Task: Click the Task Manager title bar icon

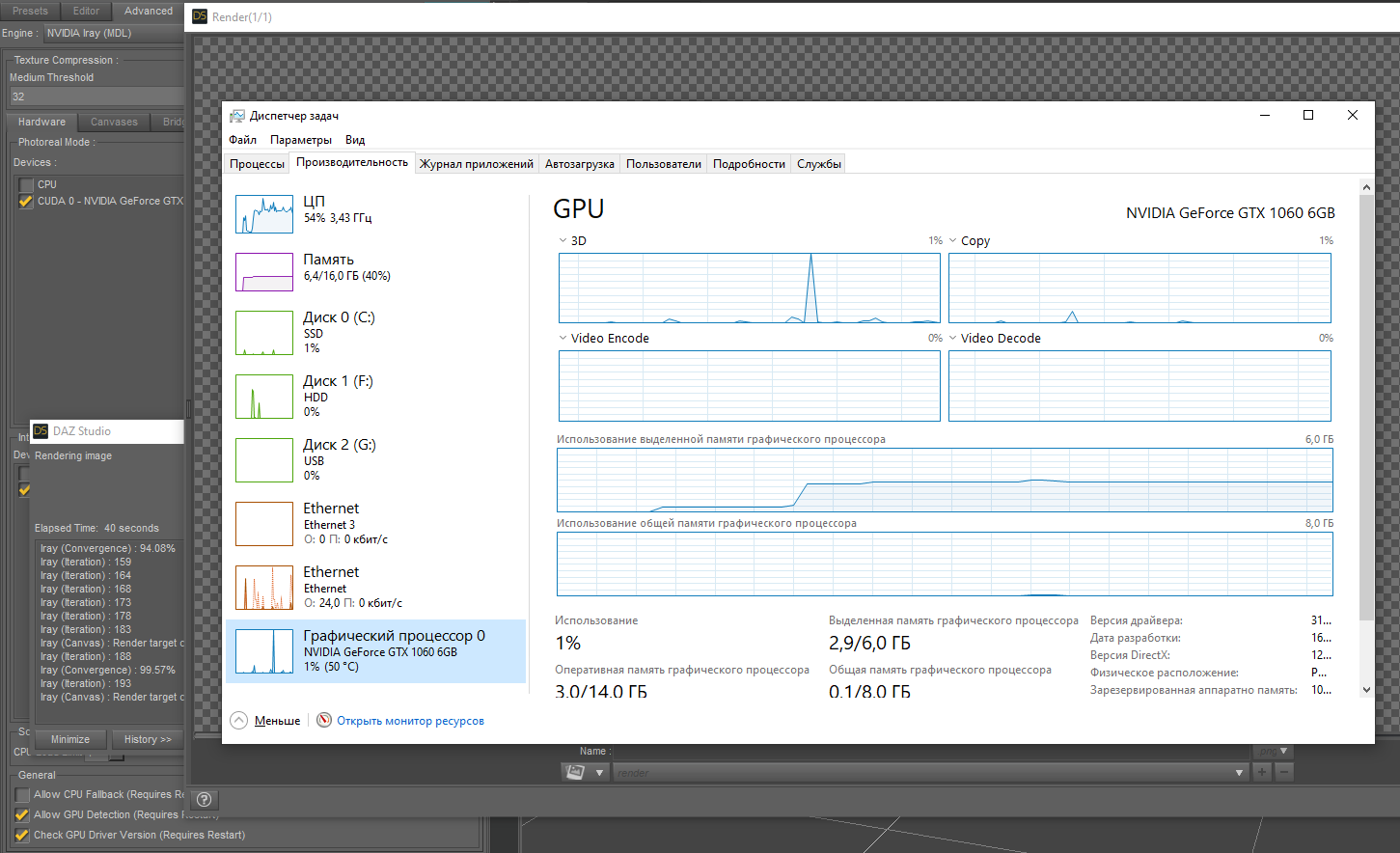Action: point(237,116)
